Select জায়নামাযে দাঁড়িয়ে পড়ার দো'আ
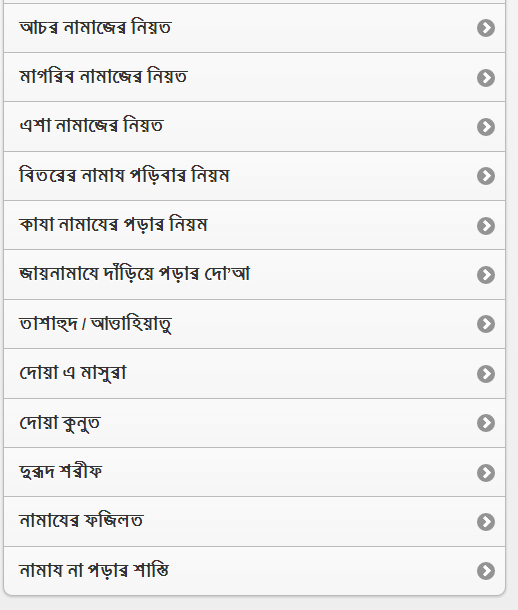Image resolution: width=518 pixels, height=610 pixels. pyautogui.click(x=254, y=275)
